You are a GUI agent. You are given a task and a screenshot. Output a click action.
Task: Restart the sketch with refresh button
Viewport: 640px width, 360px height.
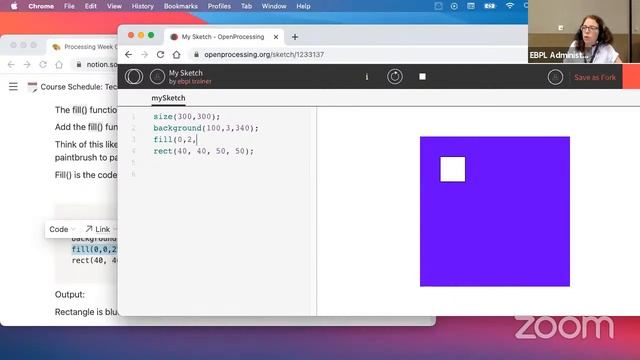click(395, 76)
